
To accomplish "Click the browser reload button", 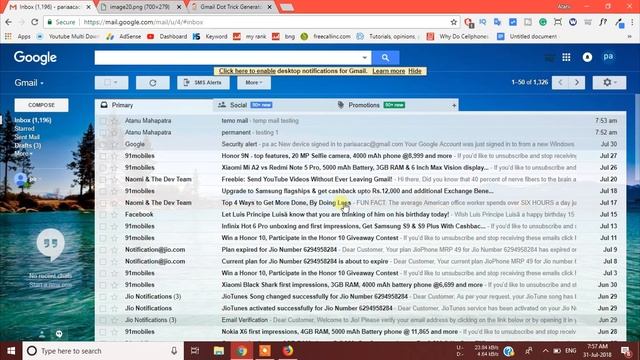I will click(x=35, y=22).
